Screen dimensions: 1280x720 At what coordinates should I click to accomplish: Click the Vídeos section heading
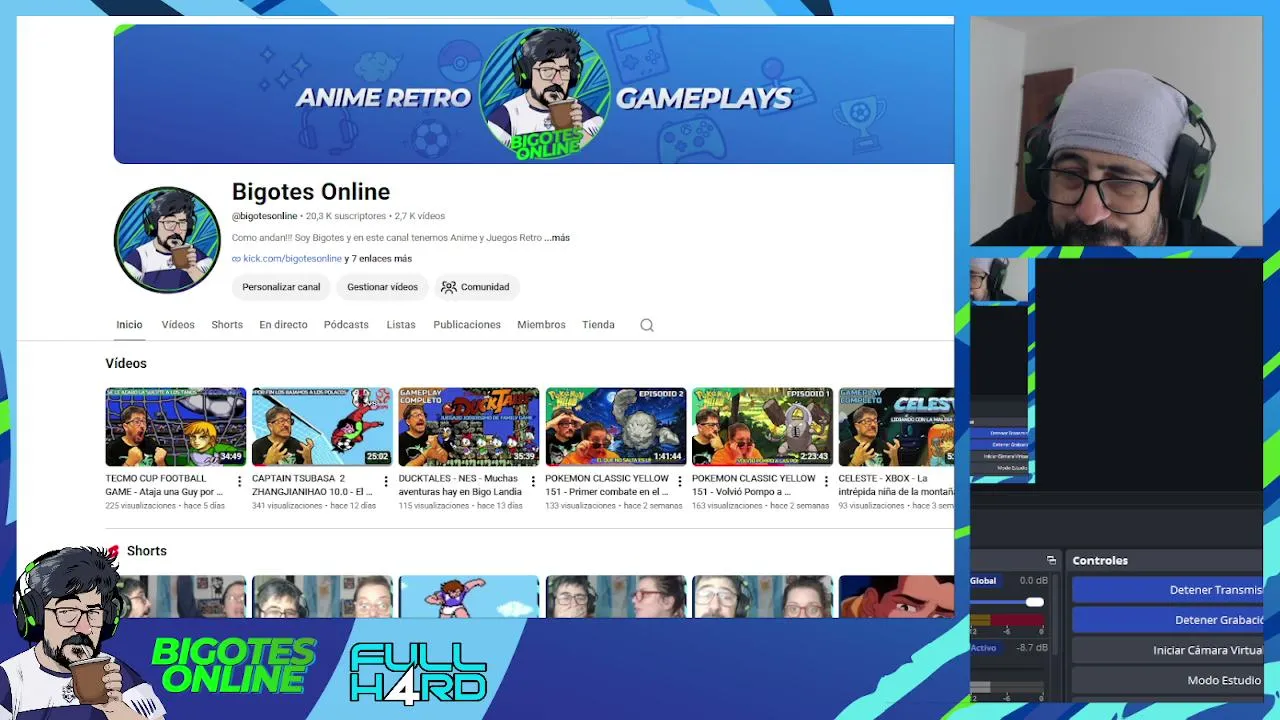[x=126, y=364]
